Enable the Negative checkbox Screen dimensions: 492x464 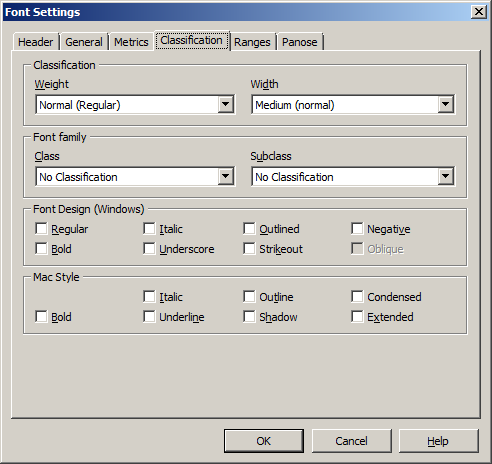pyautogui.click(x=357, y=229)
